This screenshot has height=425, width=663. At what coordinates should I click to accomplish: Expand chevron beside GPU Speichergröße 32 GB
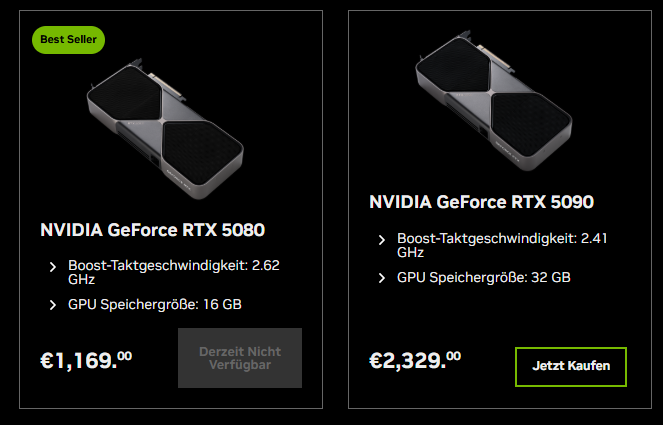coord(382,276)
